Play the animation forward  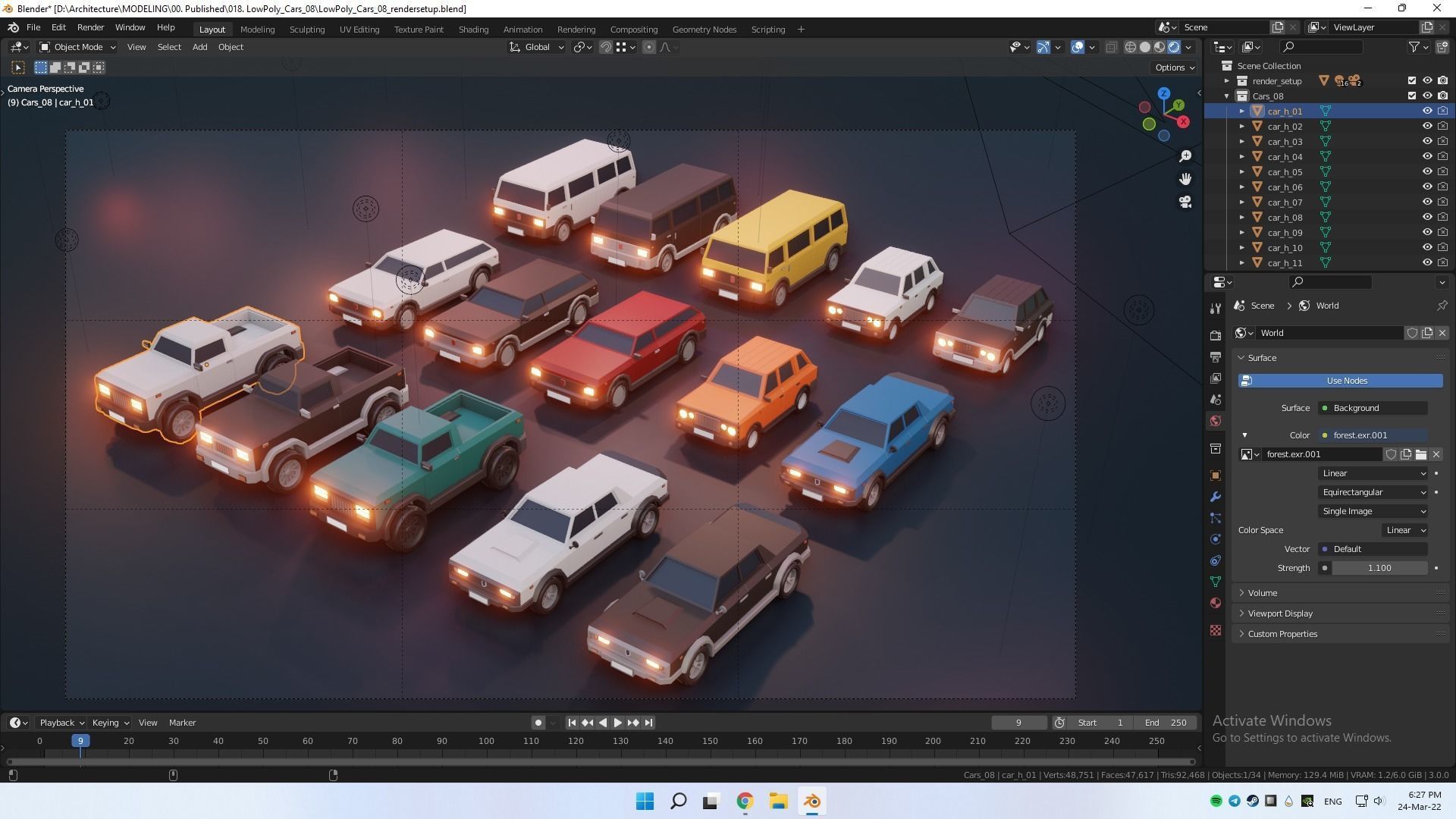click(x=617, y=723)
